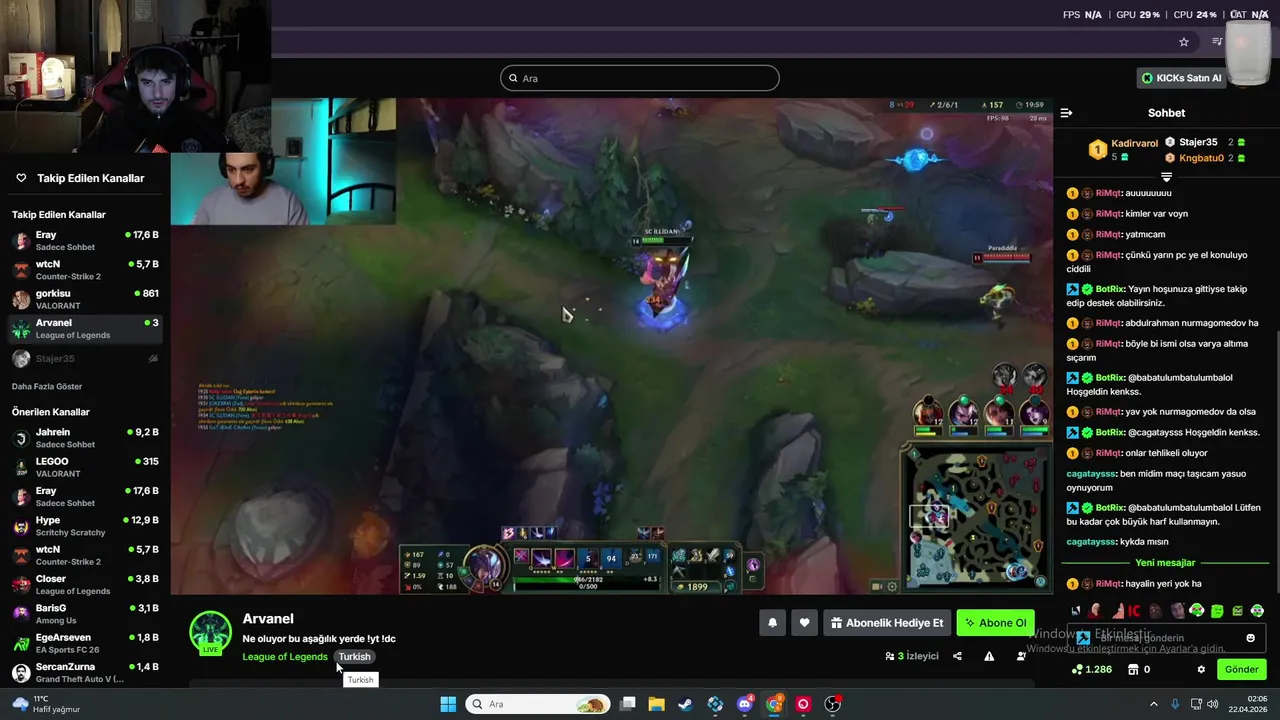The width and height of the screenshot is (1280, 720).
Task: Click the volume icon in the system tray
Action: tap(1212, 704)
